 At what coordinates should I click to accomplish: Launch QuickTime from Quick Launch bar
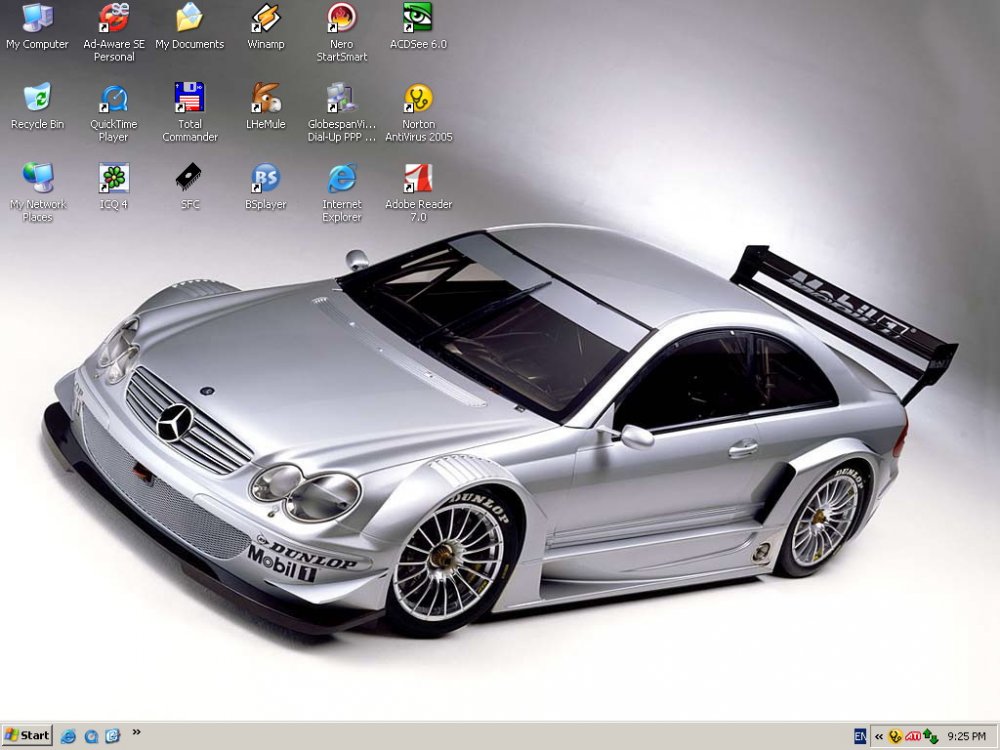tap(91, 736)
